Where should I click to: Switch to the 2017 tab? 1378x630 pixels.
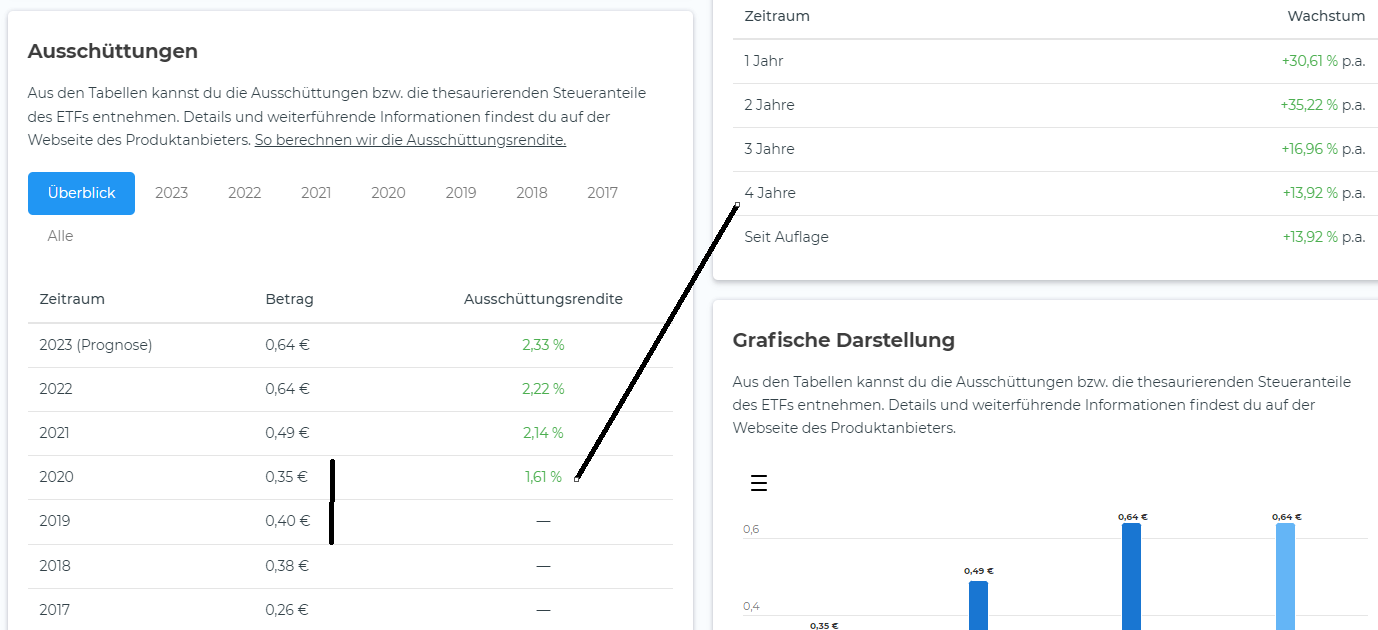coord(602,193)
